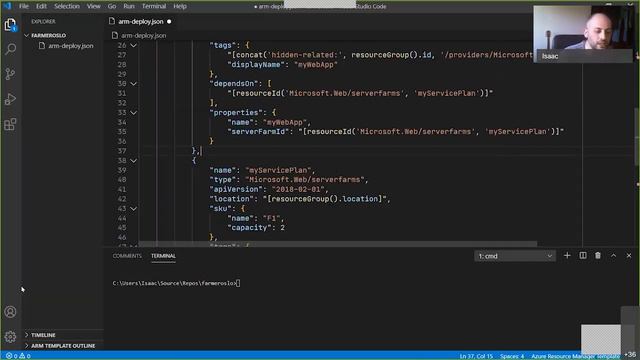The height and width of the screenshot is (360, 640).
Task: Open the Terminal menu
Action: (154, 6)
